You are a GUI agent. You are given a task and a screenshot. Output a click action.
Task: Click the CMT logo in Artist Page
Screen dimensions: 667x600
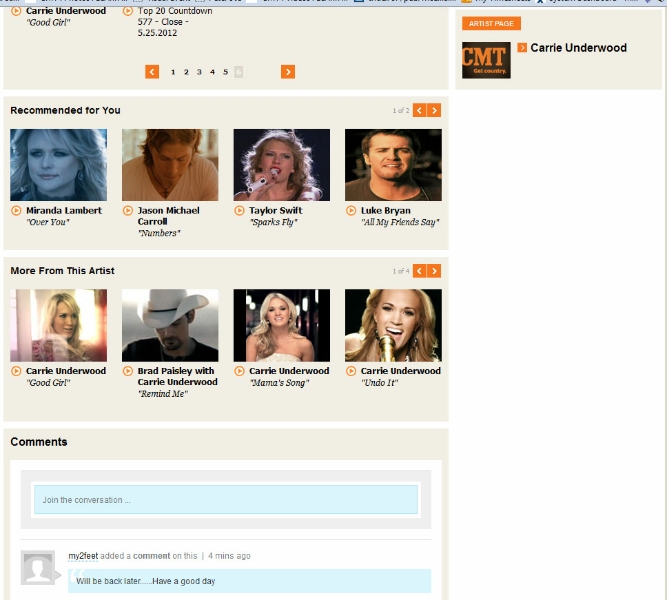pos(486,60)
